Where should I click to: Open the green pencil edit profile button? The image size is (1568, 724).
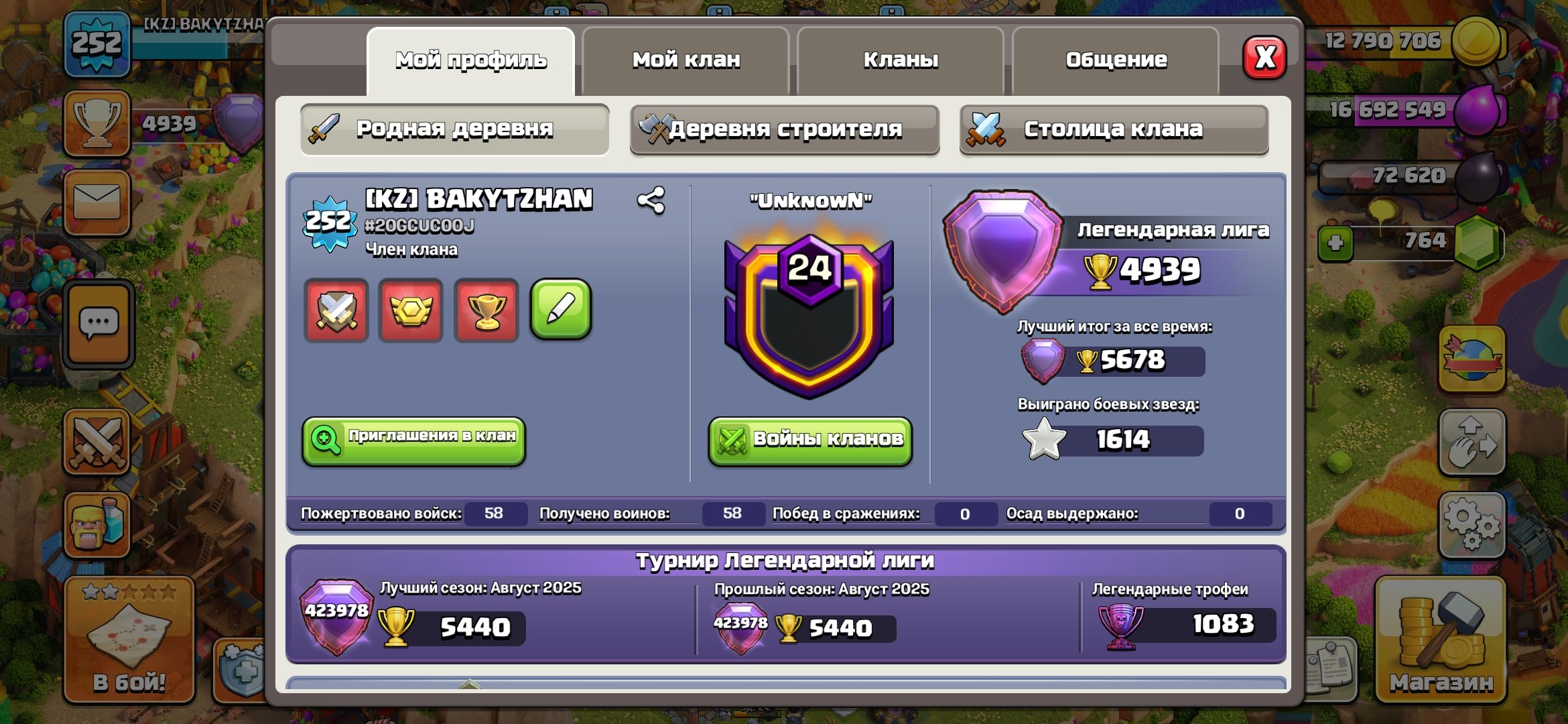click(561, 310)
